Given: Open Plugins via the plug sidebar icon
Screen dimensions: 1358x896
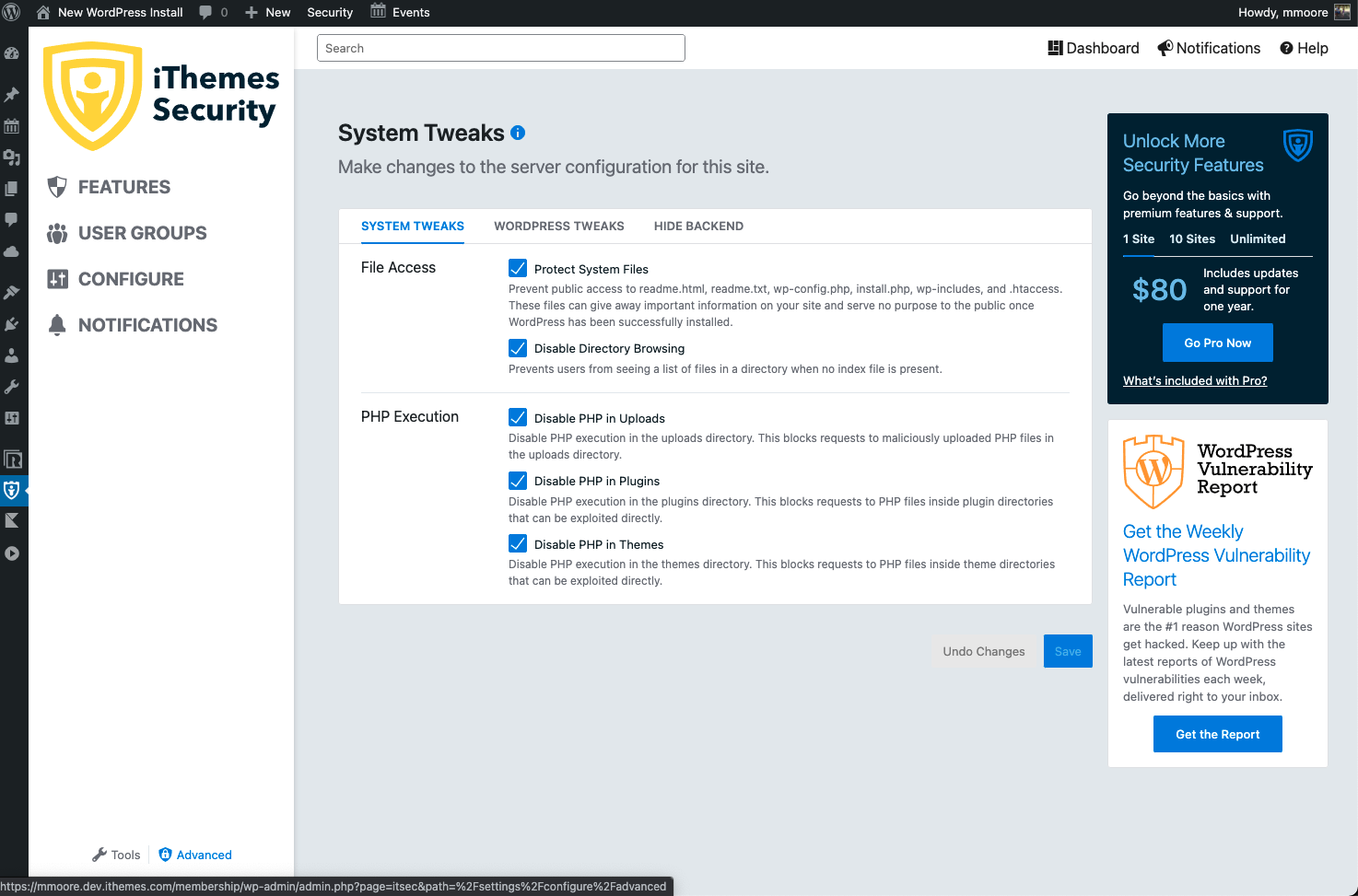Looking at the screenshot, I should click(12, 324).
